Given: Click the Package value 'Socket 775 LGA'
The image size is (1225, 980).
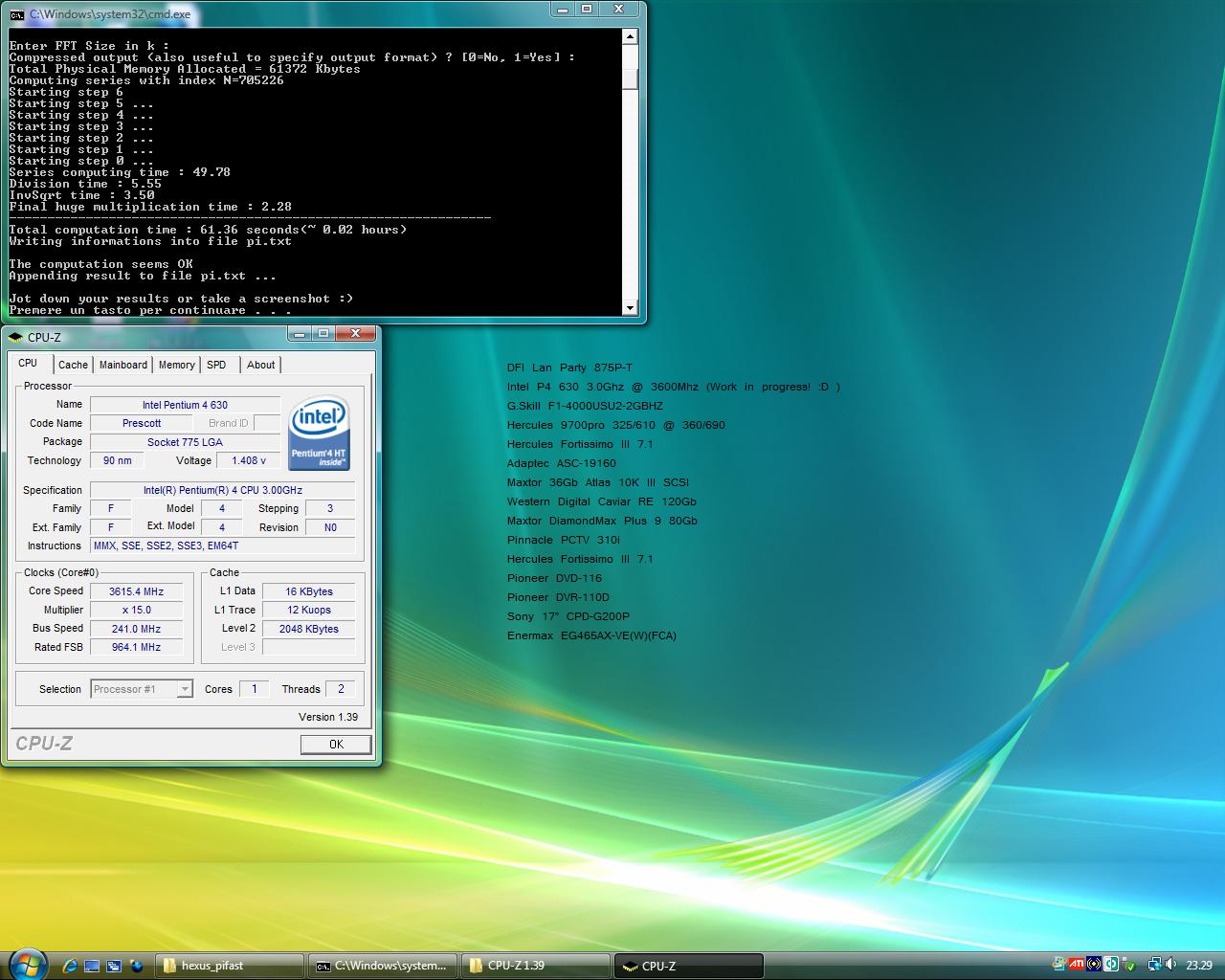Looking at the screenshot, I should 185,442.
